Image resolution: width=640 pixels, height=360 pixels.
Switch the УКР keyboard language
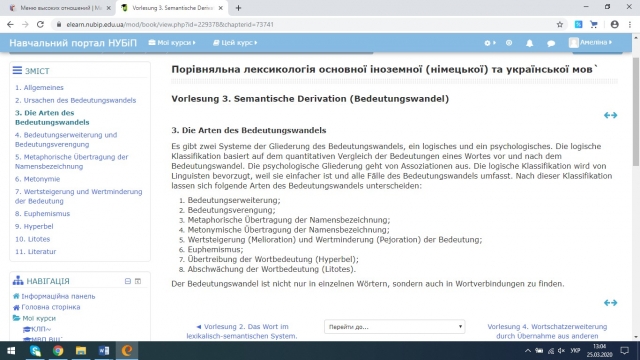[x=575, y=351]
